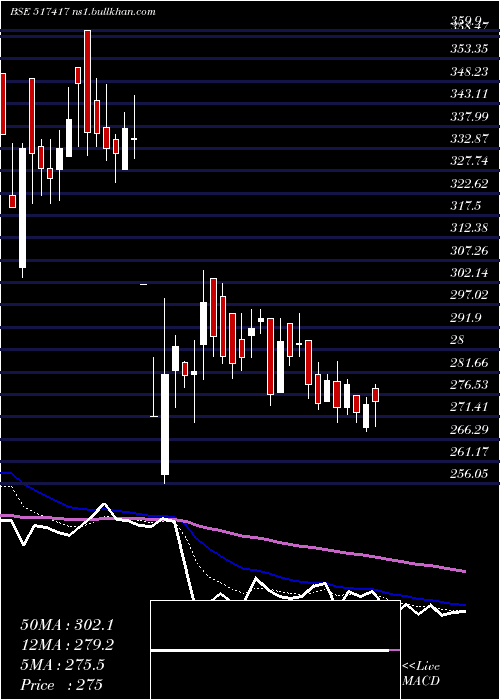Click the 348.23 price axis label

click(468, 71)
